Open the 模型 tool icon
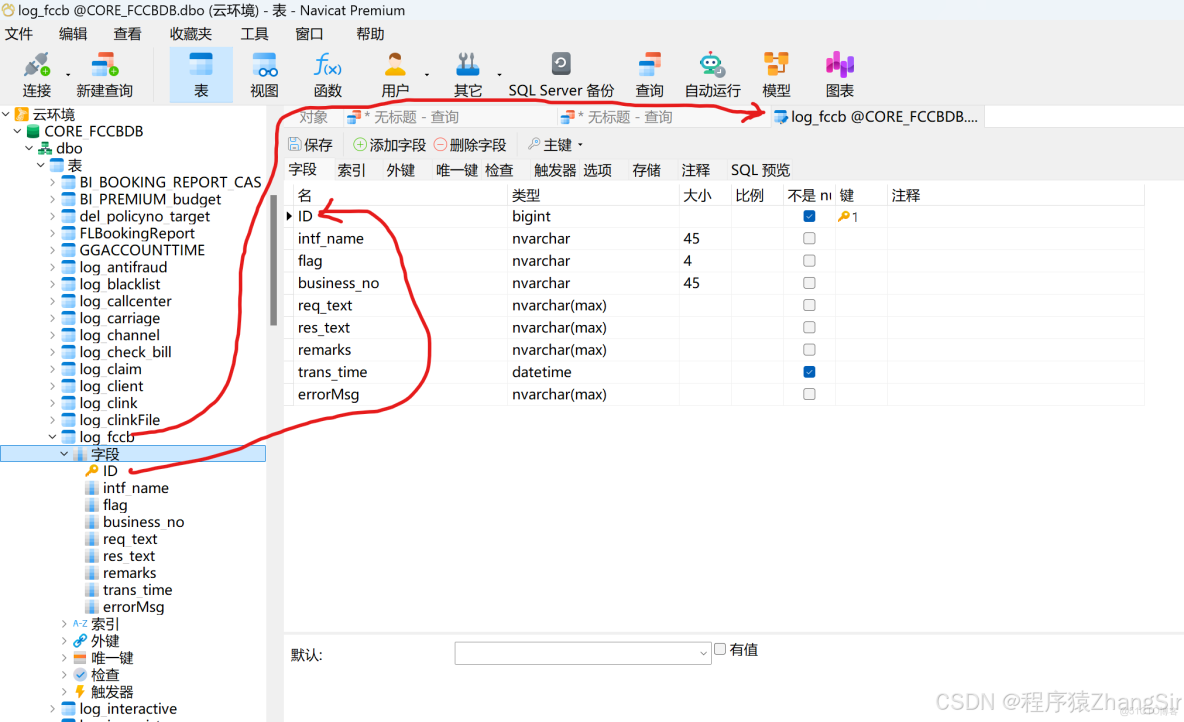Image resolution: width=1184 pixels, height=722 pixels. [x=776, y=74]
